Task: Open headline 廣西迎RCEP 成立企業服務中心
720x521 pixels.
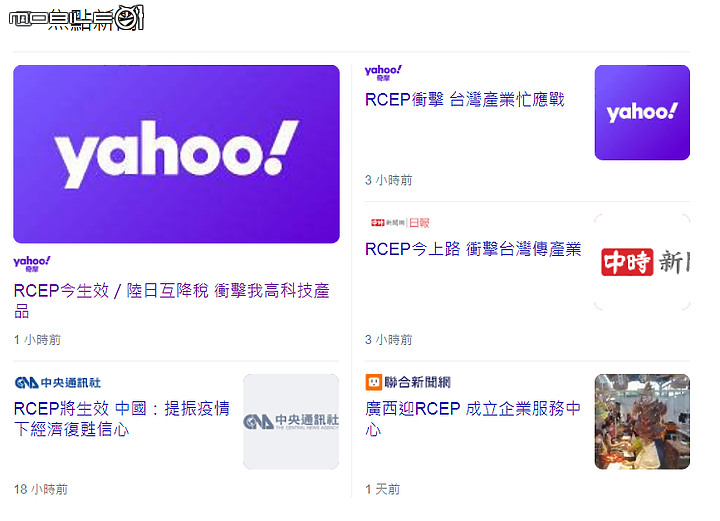Action: tap(473, 419)
